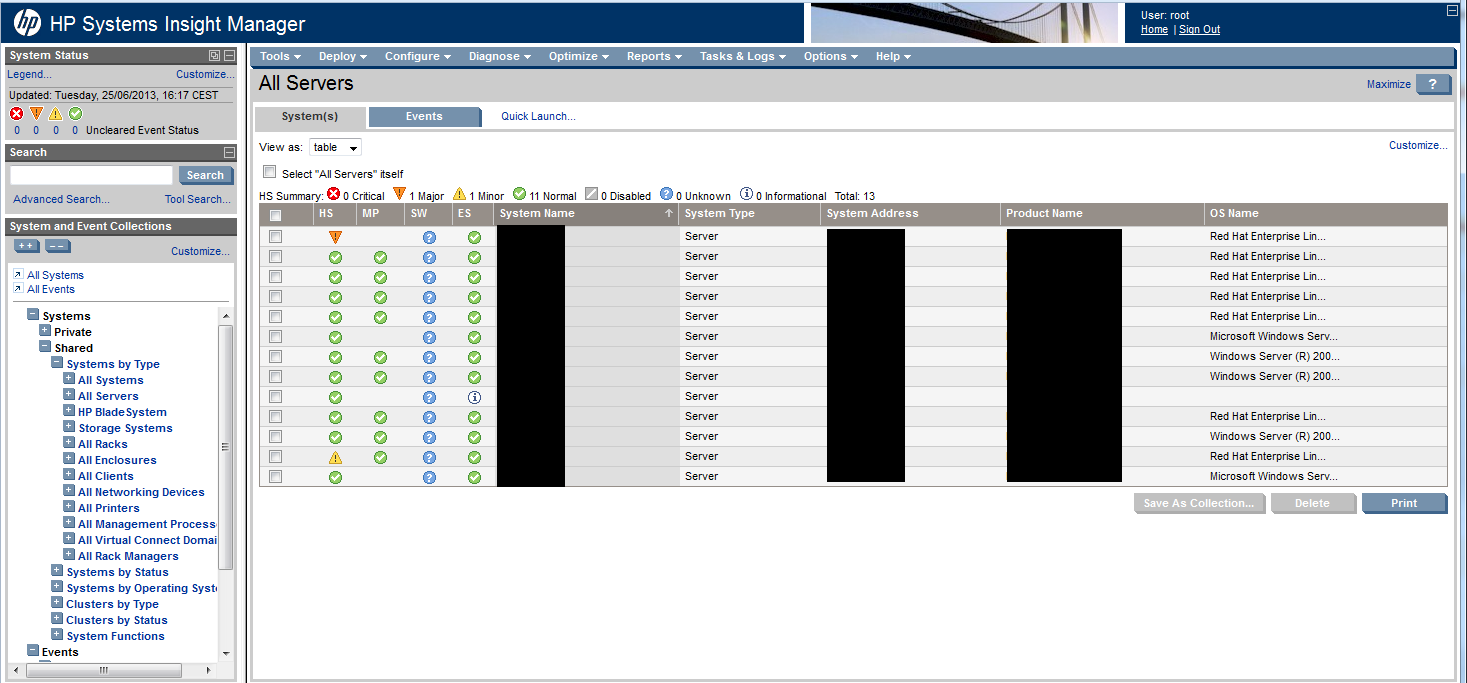1467x683 pixels.
Task: Click the yellow minor icon in System Status panel
Action: (x=55, y=113)
